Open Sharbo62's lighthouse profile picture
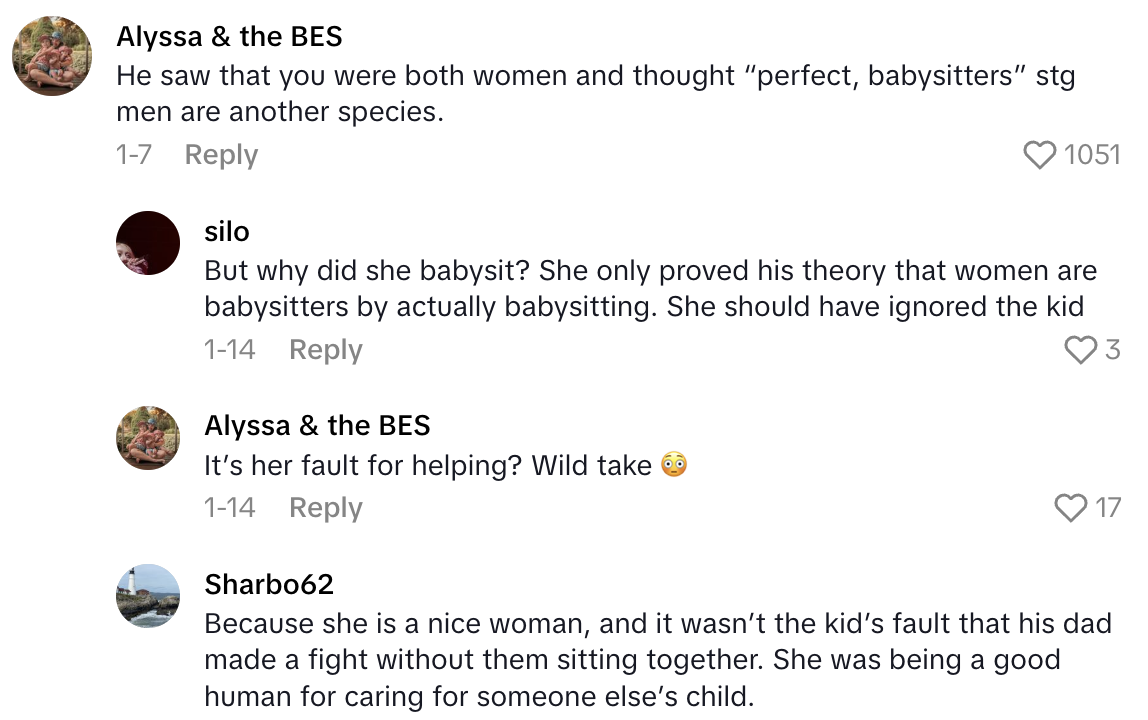Screen dimensions: 1148x720 pyautogui.click(x=148, y=596)
